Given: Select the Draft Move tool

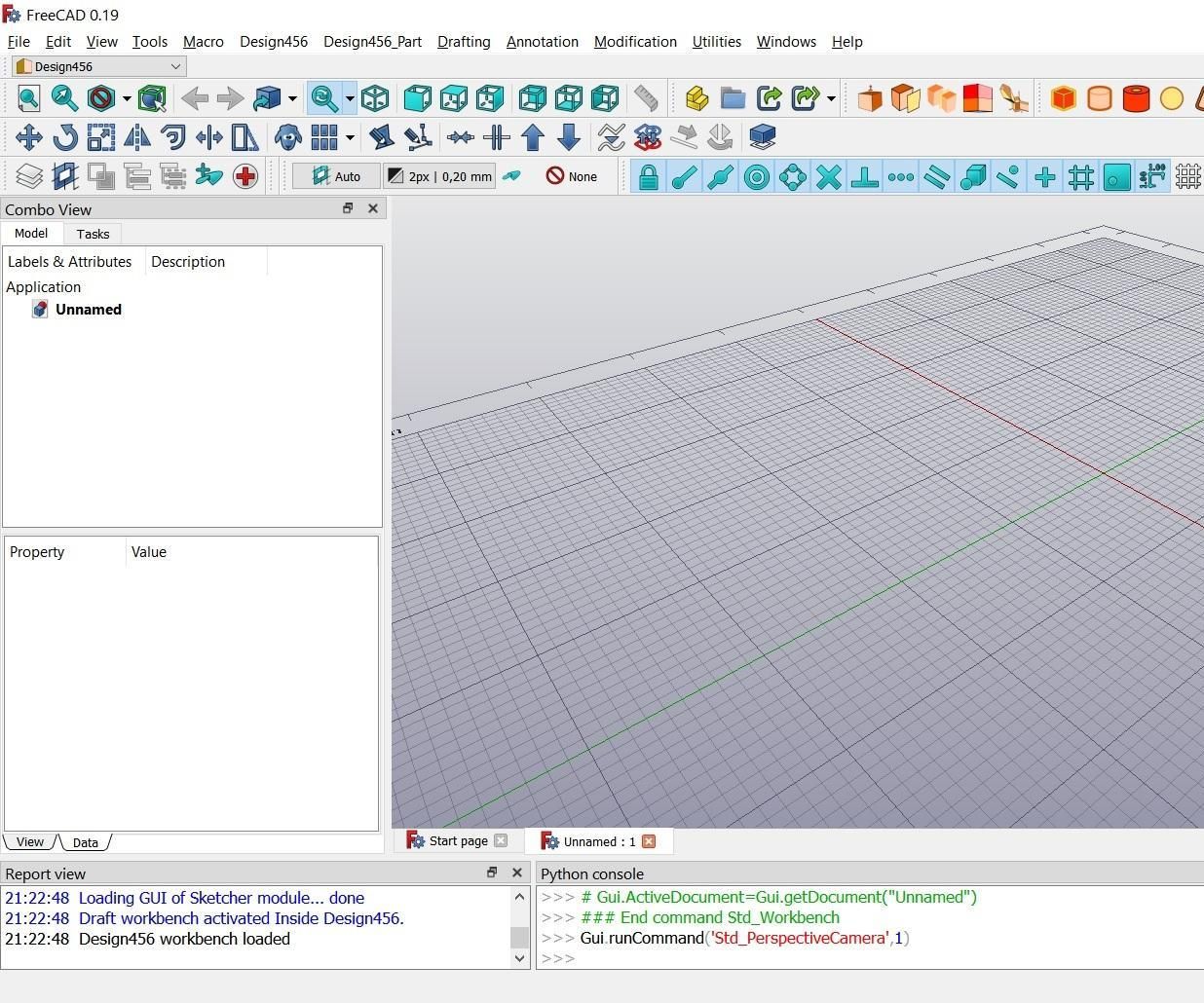Looking at the screenshot, I should (29, 137).
